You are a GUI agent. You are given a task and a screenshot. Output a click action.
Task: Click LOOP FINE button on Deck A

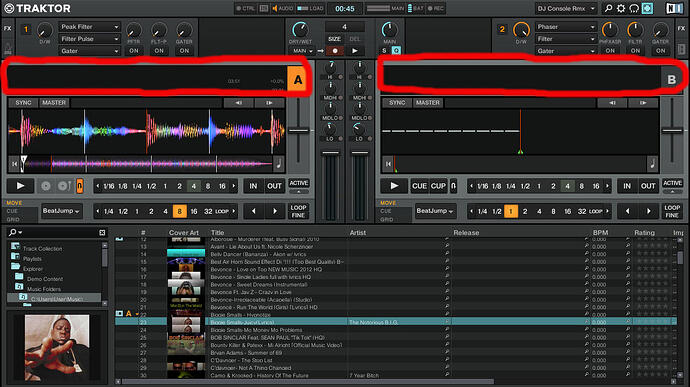click(x=298, y=211)
